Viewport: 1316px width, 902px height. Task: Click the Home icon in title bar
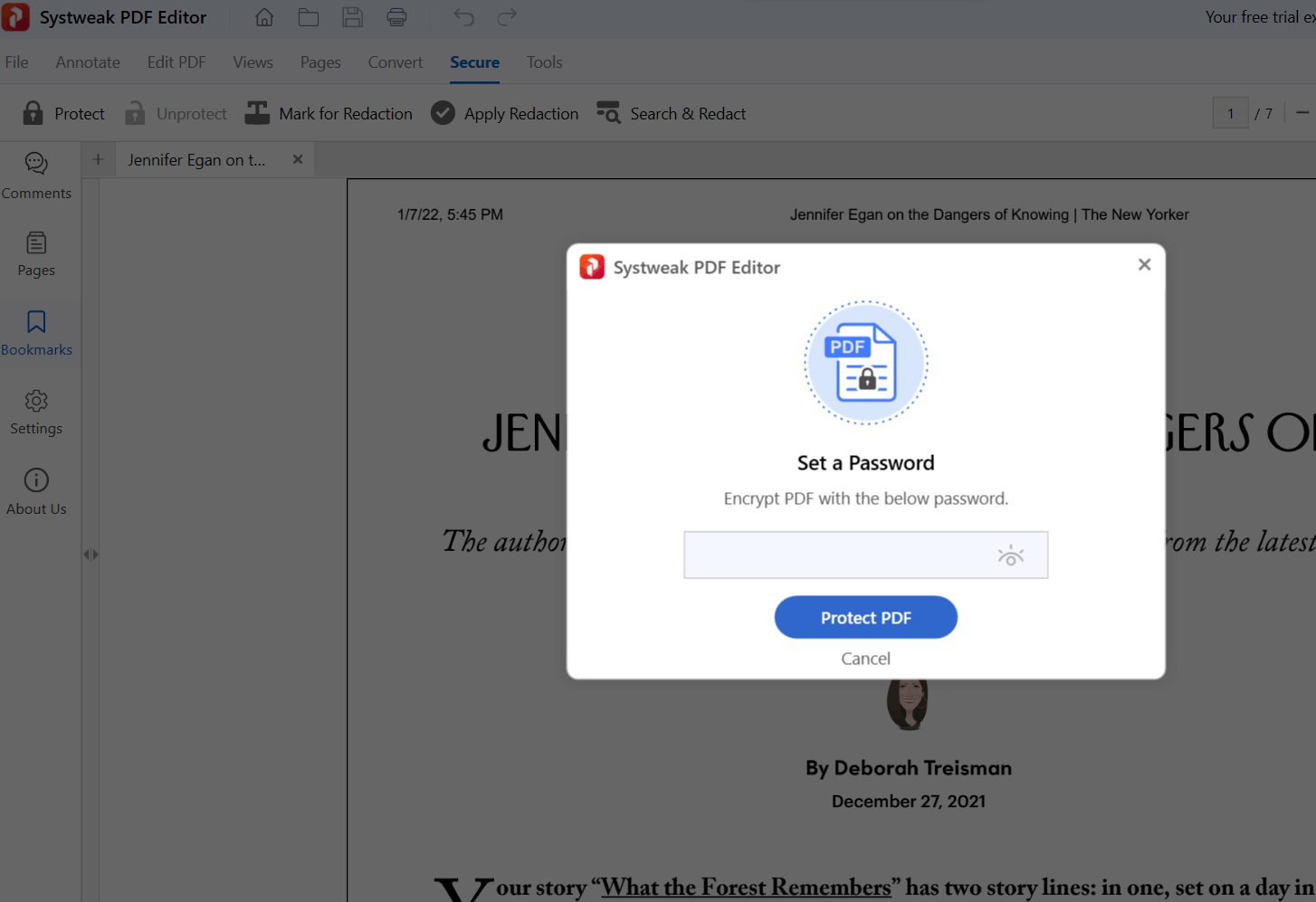coord(264,17)
